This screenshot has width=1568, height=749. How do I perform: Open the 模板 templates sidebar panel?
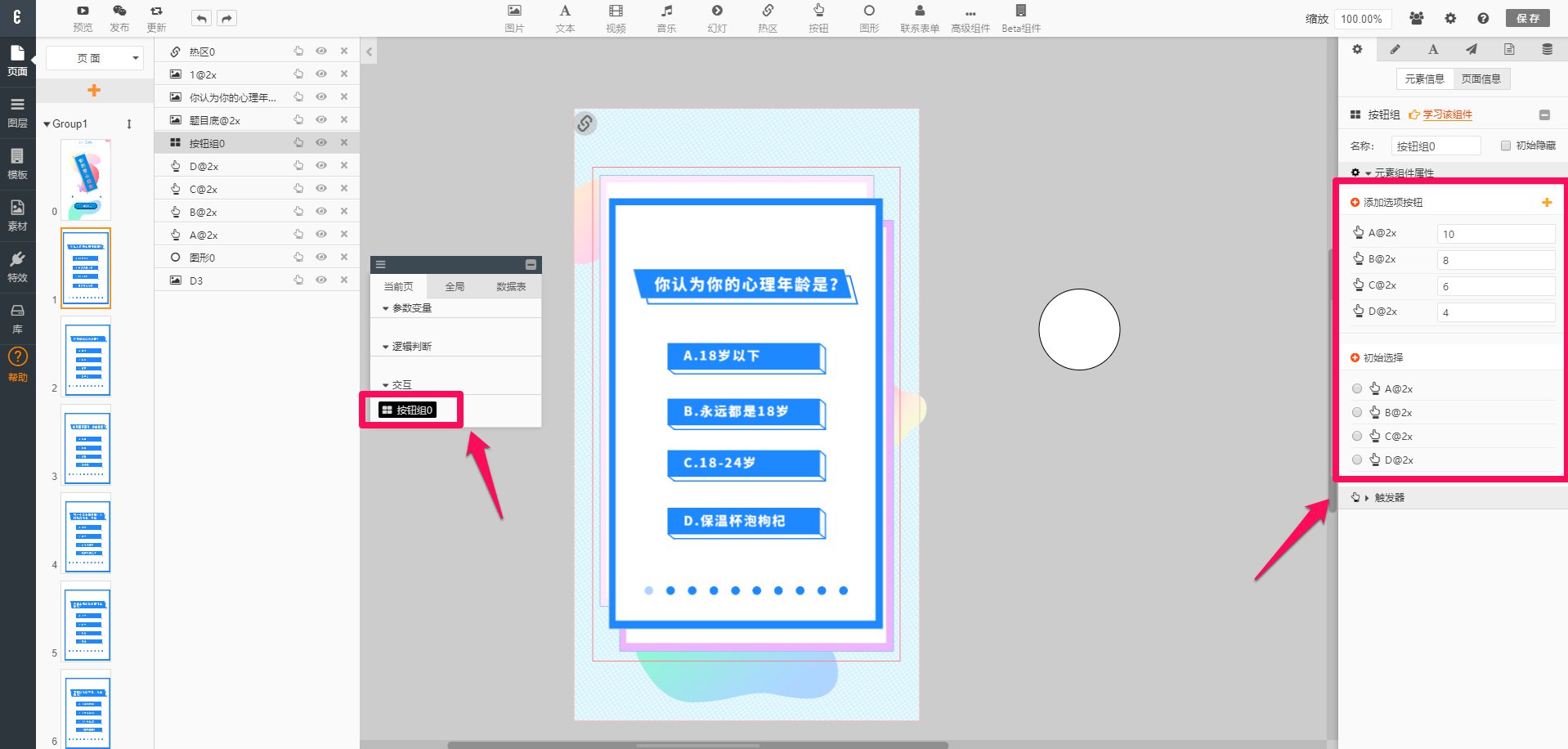pyautogui.click(x=17, y=164)
